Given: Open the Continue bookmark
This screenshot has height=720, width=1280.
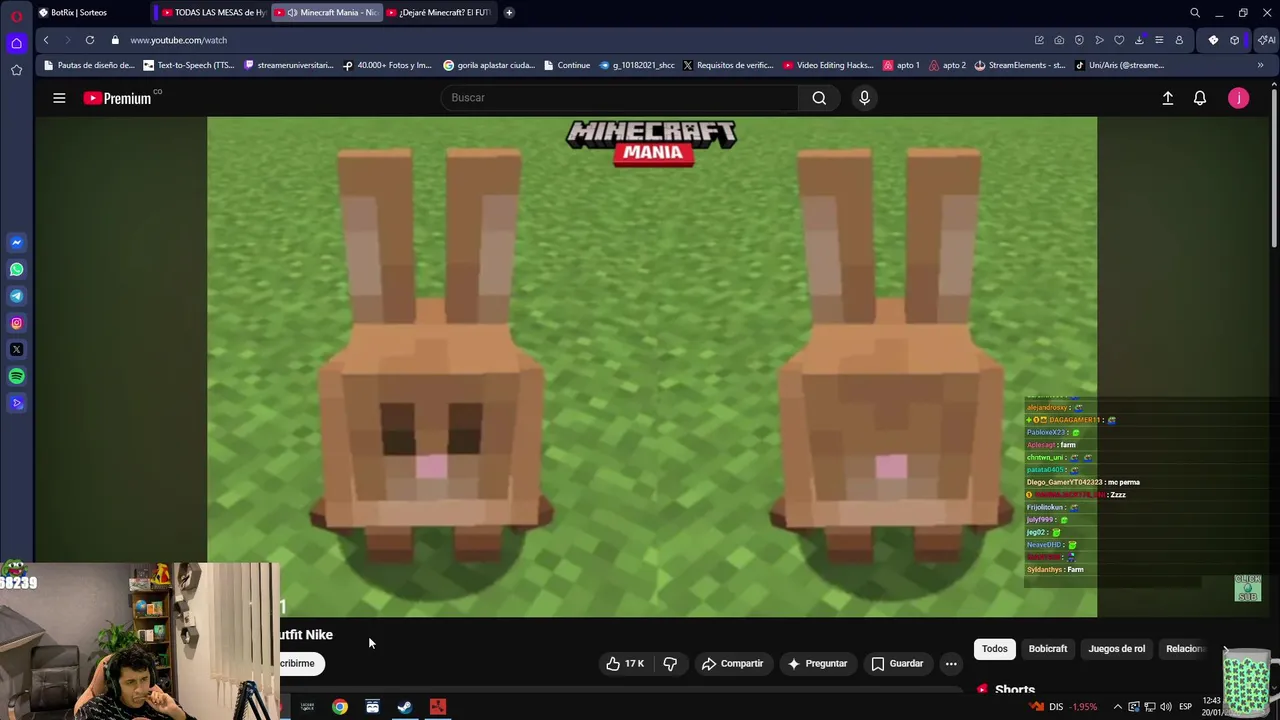Looking at the screenshot, I should [x=567, y=65].
